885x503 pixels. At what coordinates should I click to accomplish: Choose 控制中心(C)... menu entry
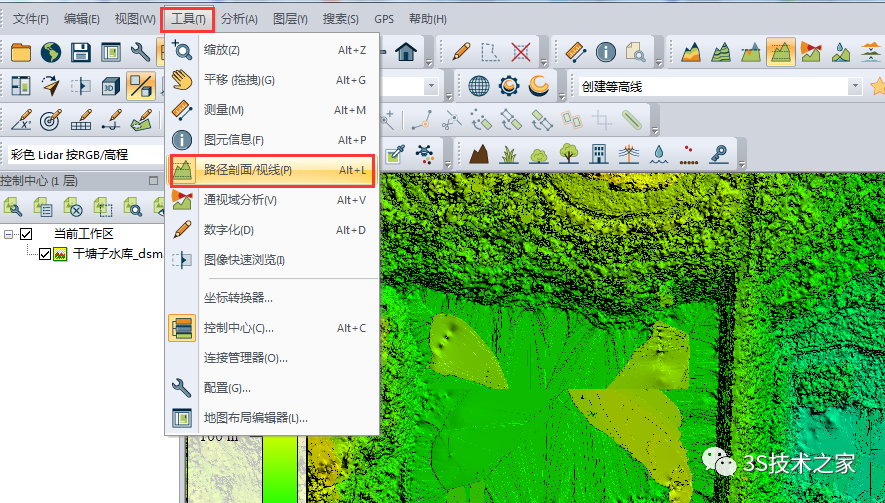pos(273,327)
